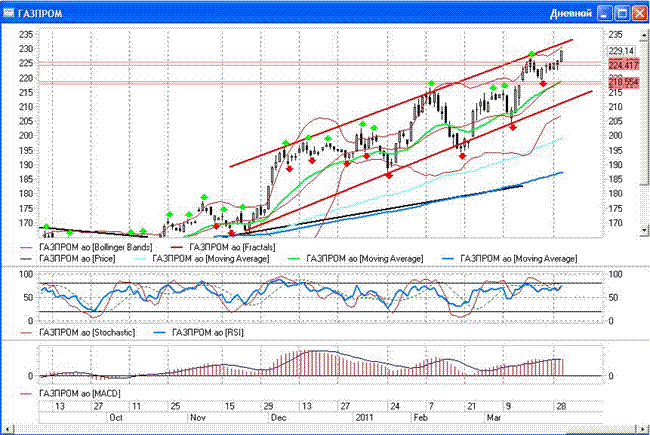Click the red level label 218.554
This screenshot has height=435, width=650.
click(x=623, y=82)
